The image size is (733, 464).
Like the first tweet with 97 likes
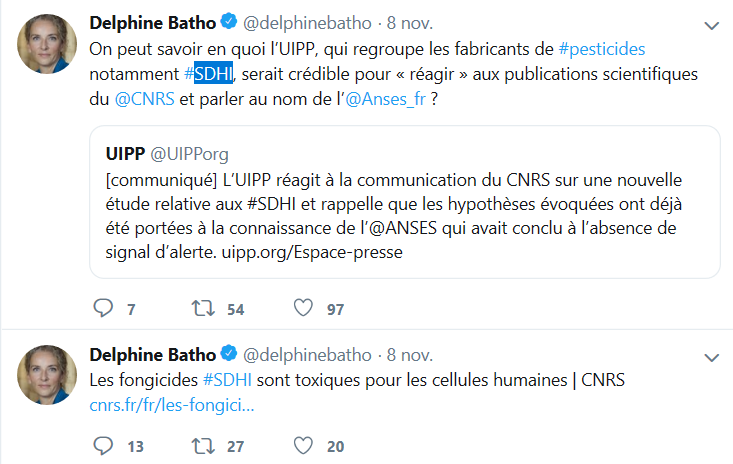(304, 308)
